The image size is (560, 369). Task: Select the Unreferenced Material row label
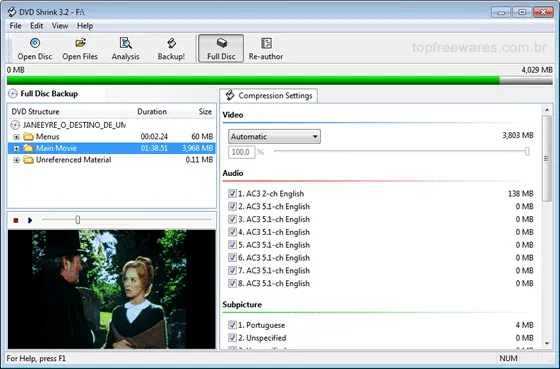click(74, 160)
